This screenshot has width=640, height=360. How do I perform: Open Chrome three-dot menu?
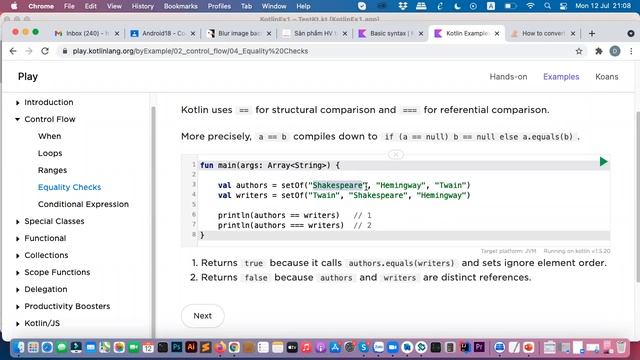(631, 51)
